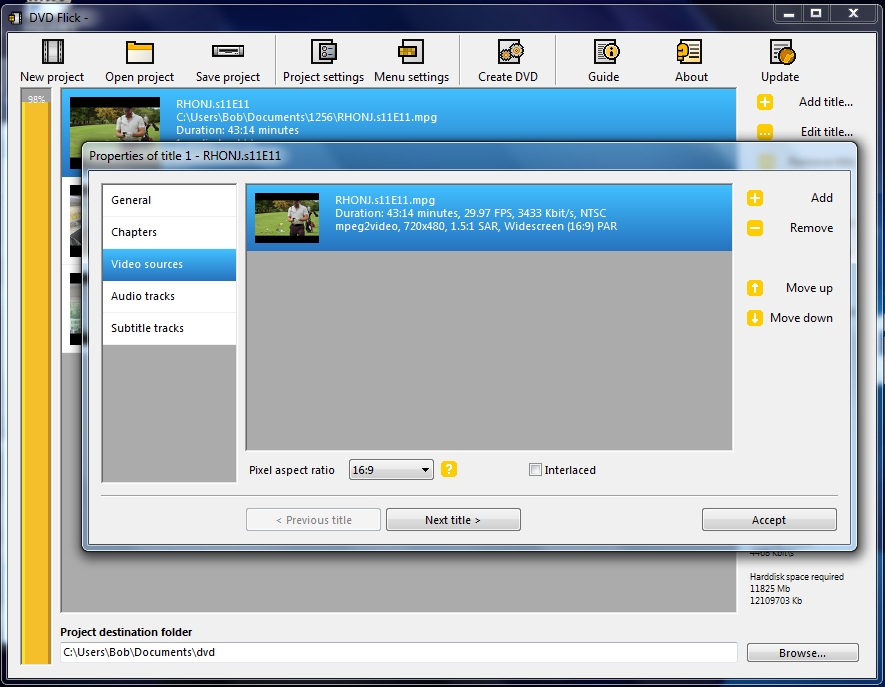This screenshot has width=885, height=687.
Task: Switch to the General section
Action: coord(169,200)
